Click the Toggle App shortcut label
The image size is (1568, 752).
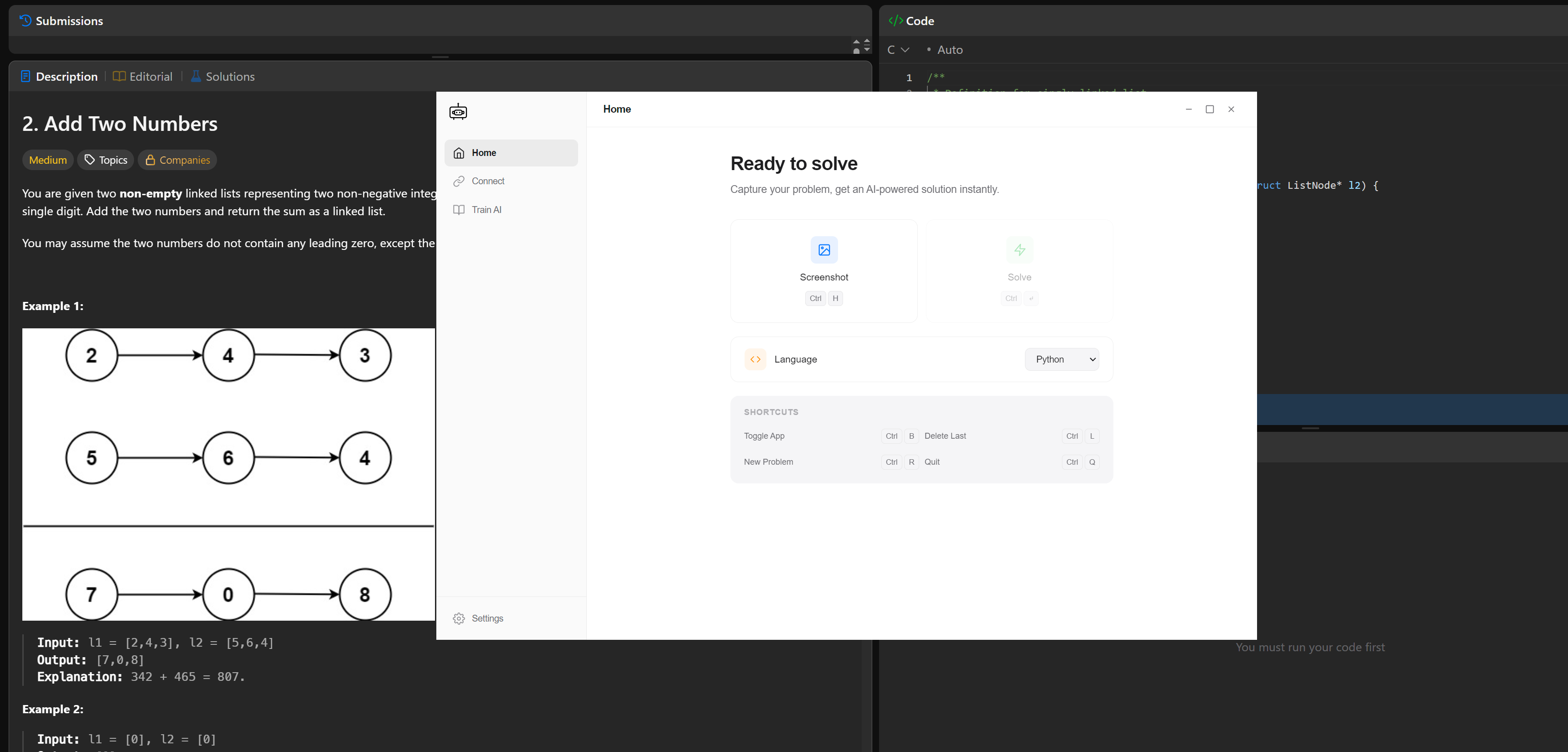[x=764, y=436]
